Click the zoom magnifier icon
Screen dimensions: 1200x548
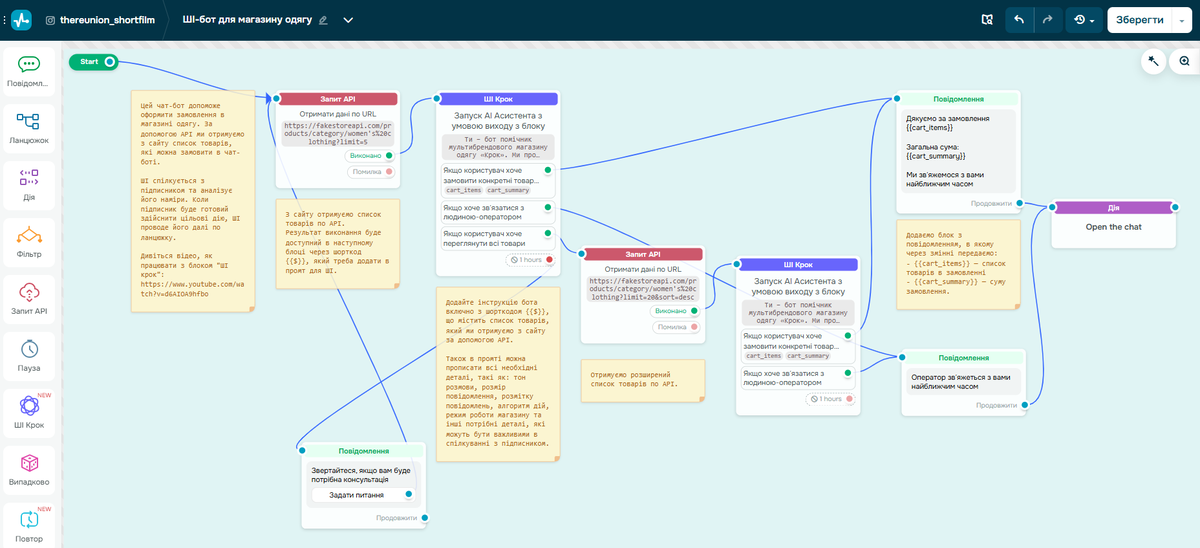pyautogui.click(x=1184, y=61)
